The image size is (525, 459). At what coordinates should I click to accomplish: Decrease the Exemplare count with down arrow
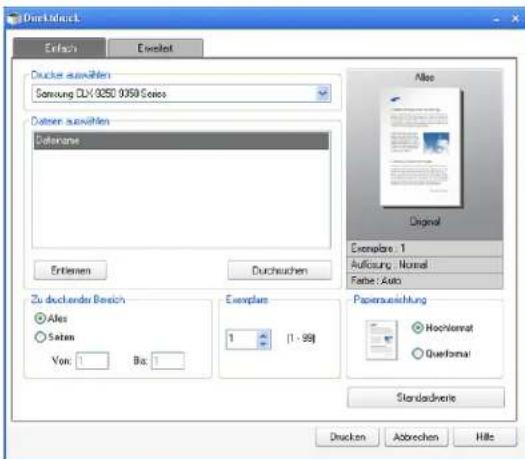tap(264, 344)
